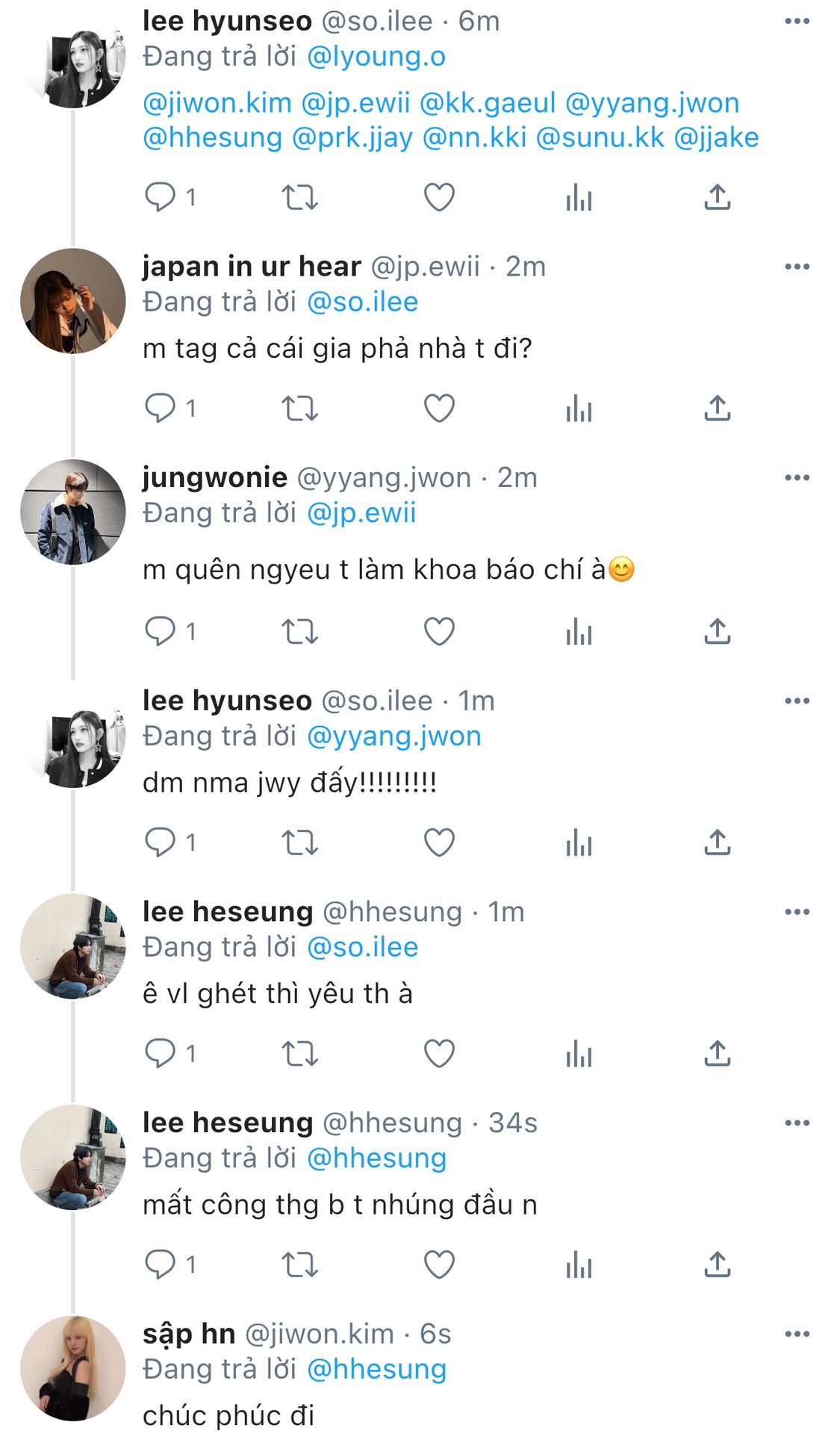Open more options on japan in ur hear's tweet

coord(797,267)
